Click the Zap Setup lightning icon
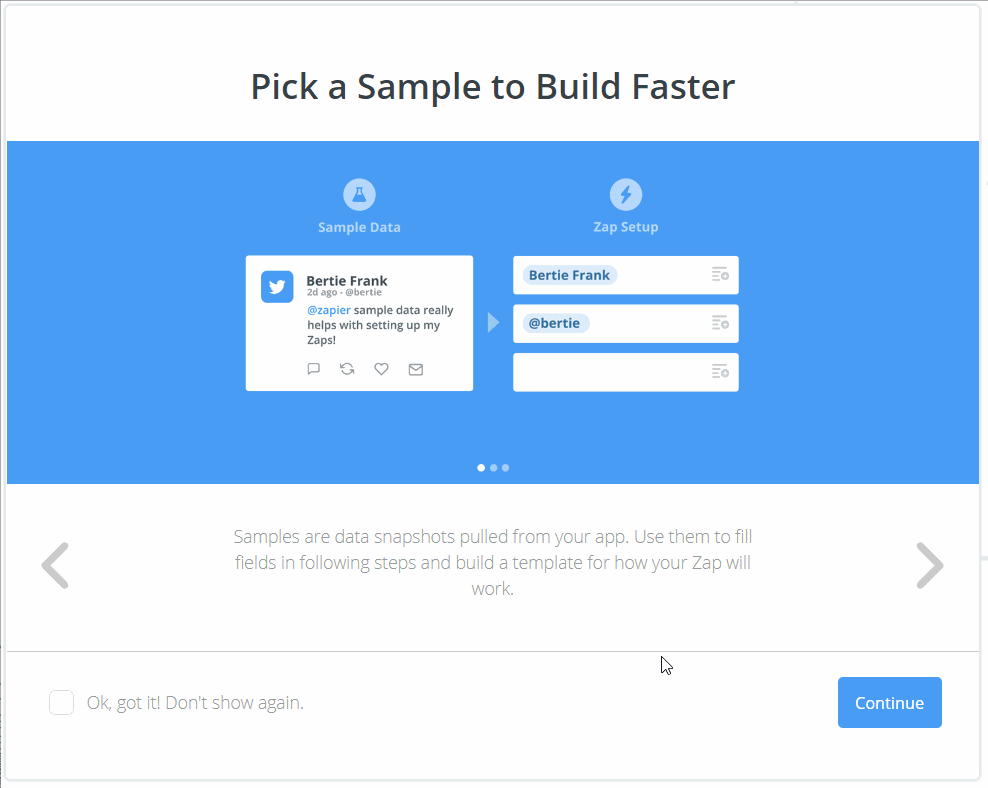The height and width of the screenshot is (788, 988). [x=626, y=194]
